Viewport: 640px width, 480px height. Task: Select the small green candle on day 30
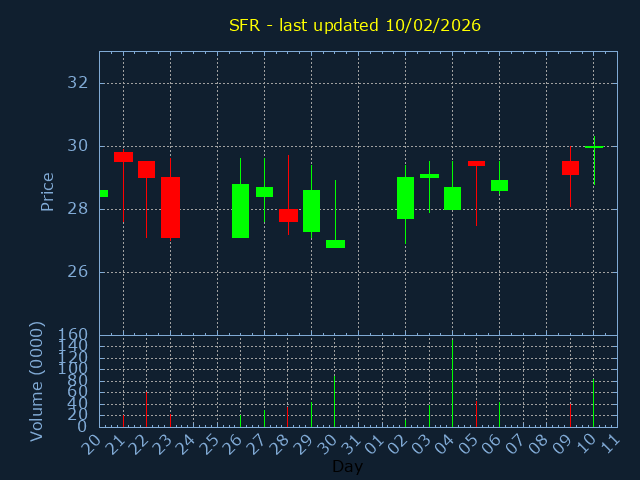[x=335, y=244]
